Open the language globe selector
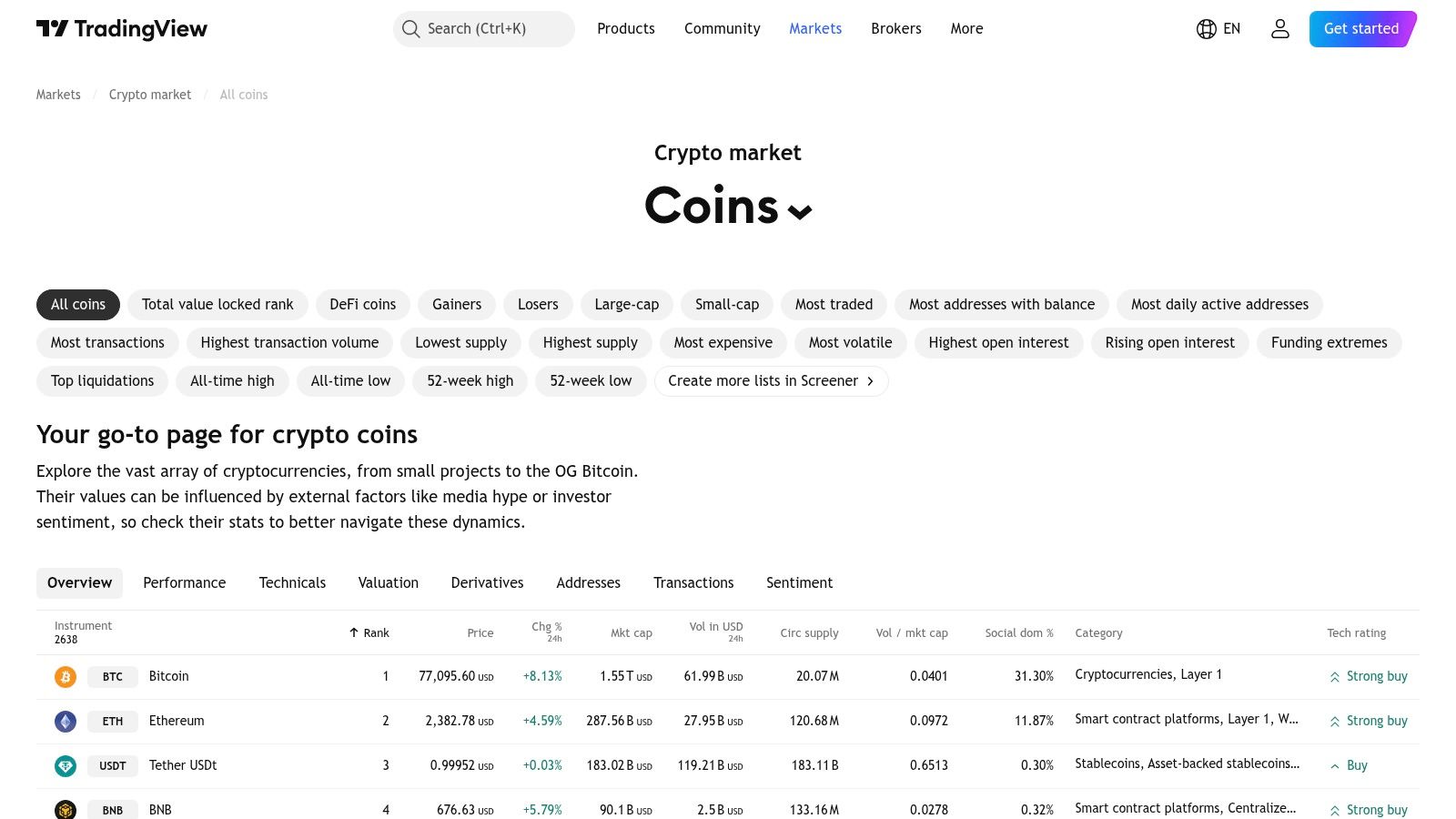The image size is (1456, 819). click(1218, 29)
